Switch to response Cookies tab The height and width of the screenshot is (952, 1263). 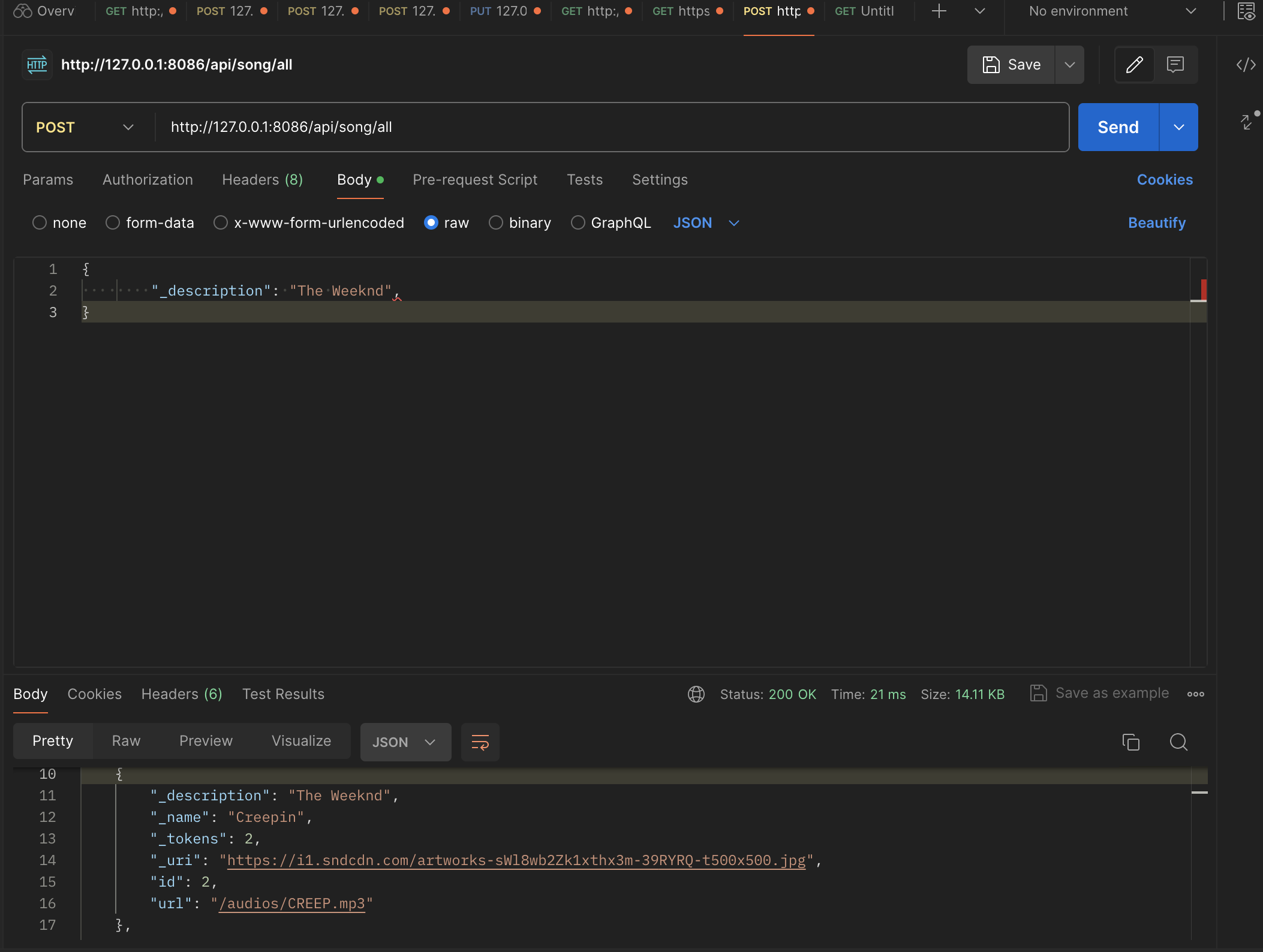point(95,694)
